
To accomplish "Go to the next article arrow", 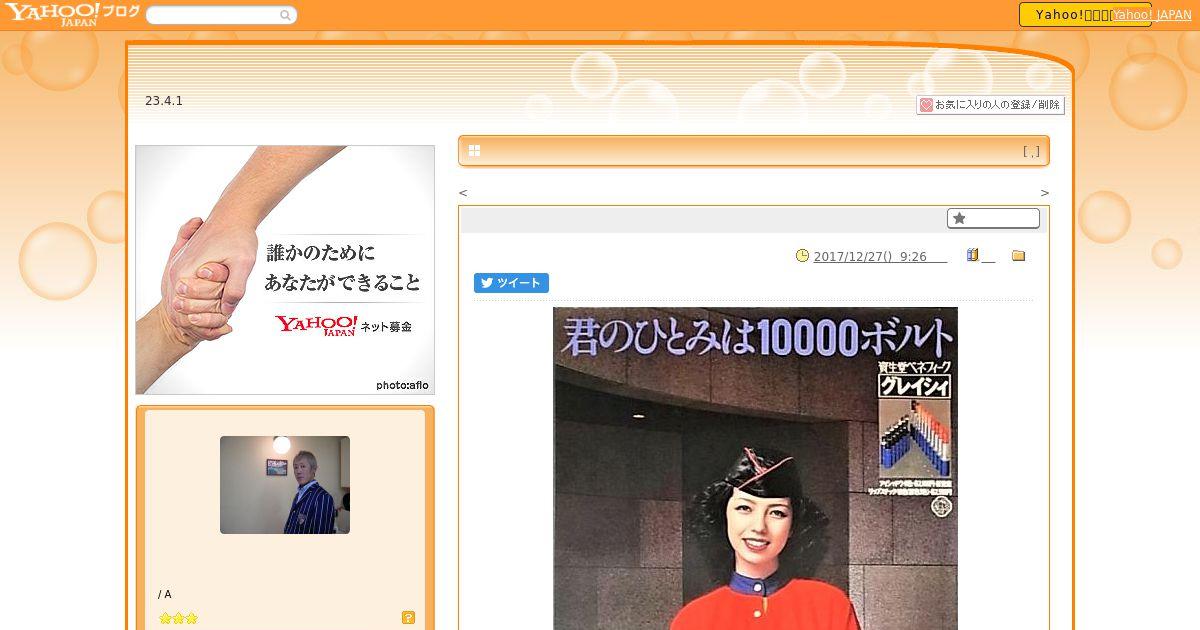I will pos(1044,193).
